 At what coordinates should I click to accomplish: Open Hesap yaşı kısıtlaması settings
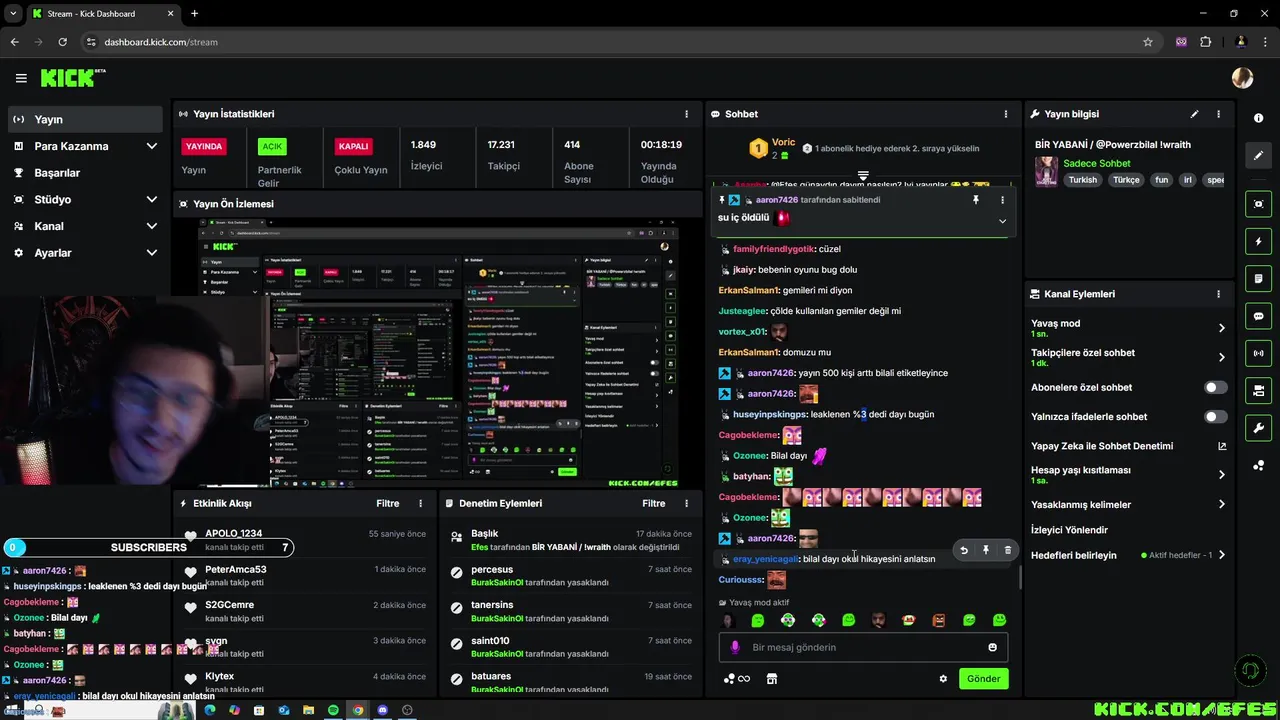point(1128,474)
